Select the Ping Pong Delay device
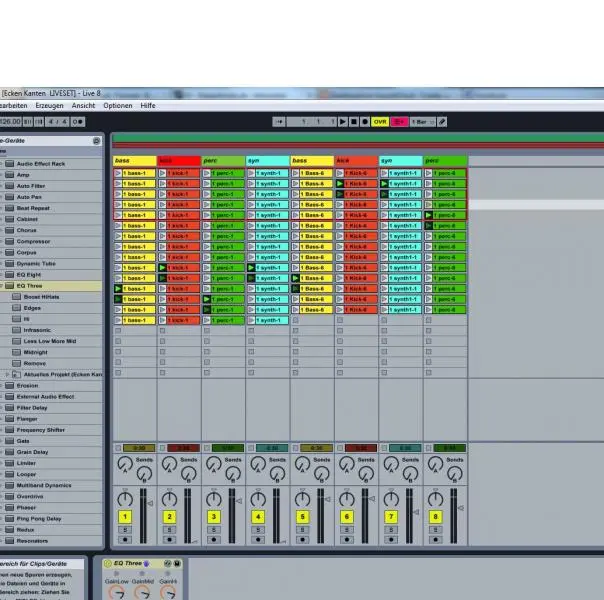 click(38, 518)
